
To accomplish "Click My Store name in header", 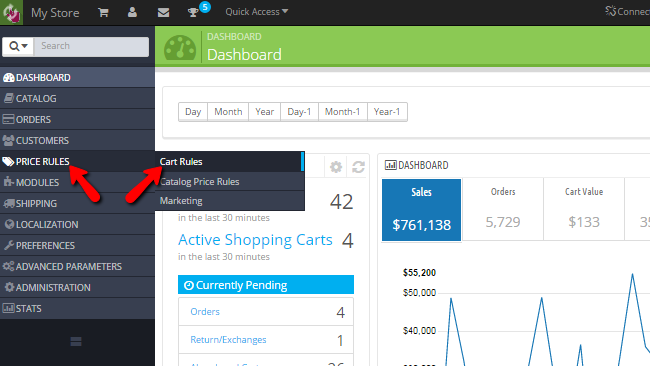I will click(55, 13).
